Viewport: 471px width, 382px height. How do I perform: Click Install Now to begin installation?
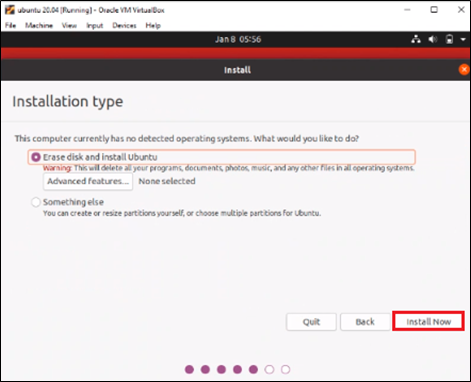tap(428, 321)
